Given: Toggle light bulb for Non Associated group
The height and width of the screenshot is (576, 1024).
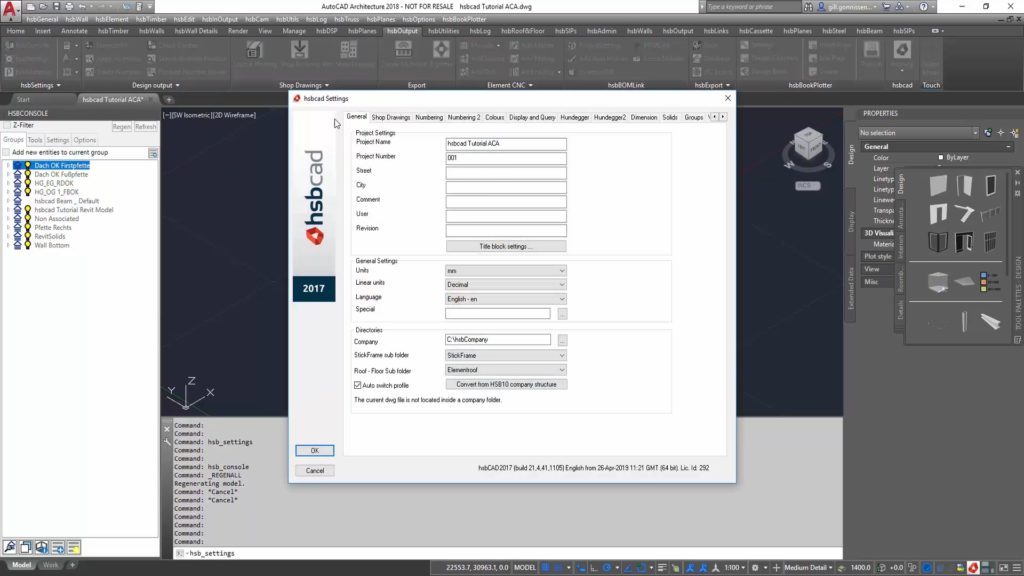Looking at the screenshot, I should 28,219.
